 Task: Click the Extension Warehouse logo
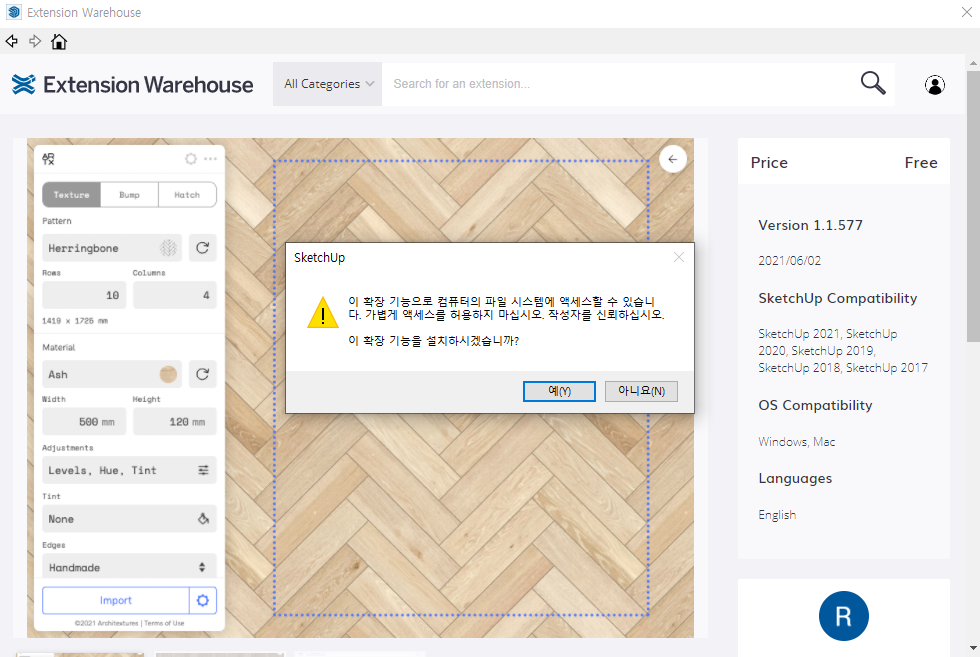click(132, 84)
